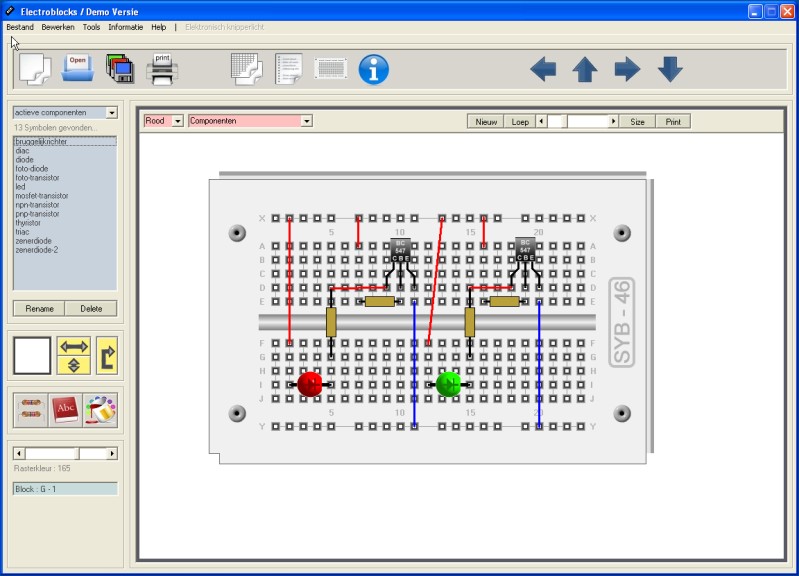Open the paint bucket color icon
Screen dimensions: 799x576
click(x=100, y=410)
